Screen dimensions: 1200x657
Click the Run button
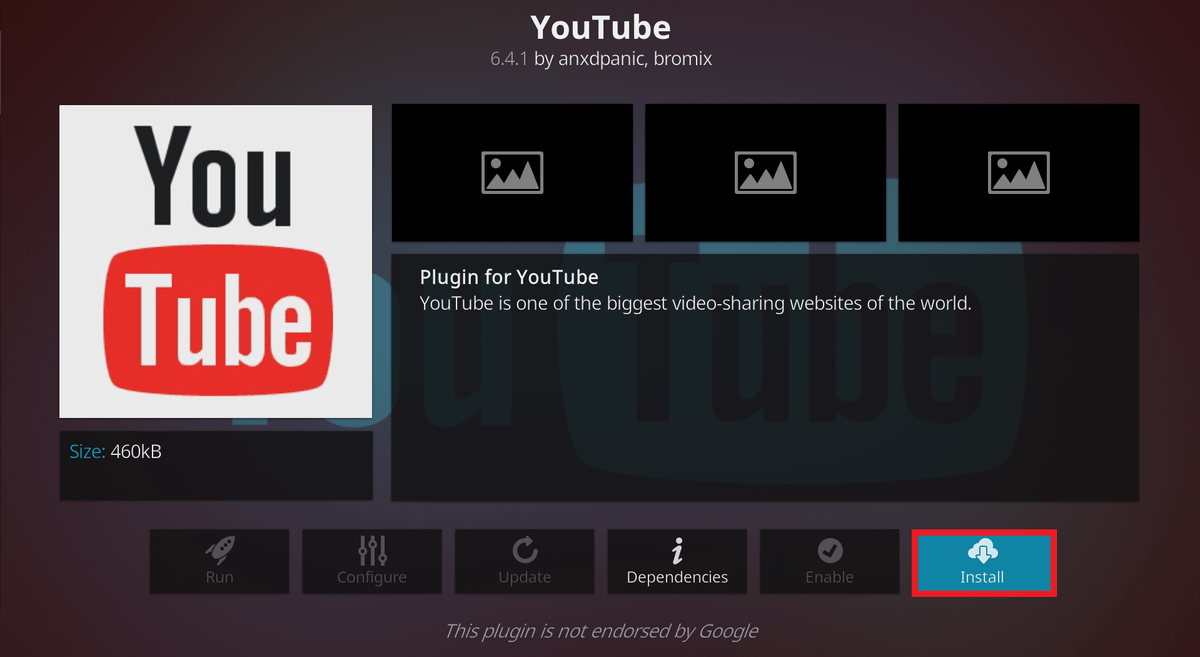pos(219,562)
